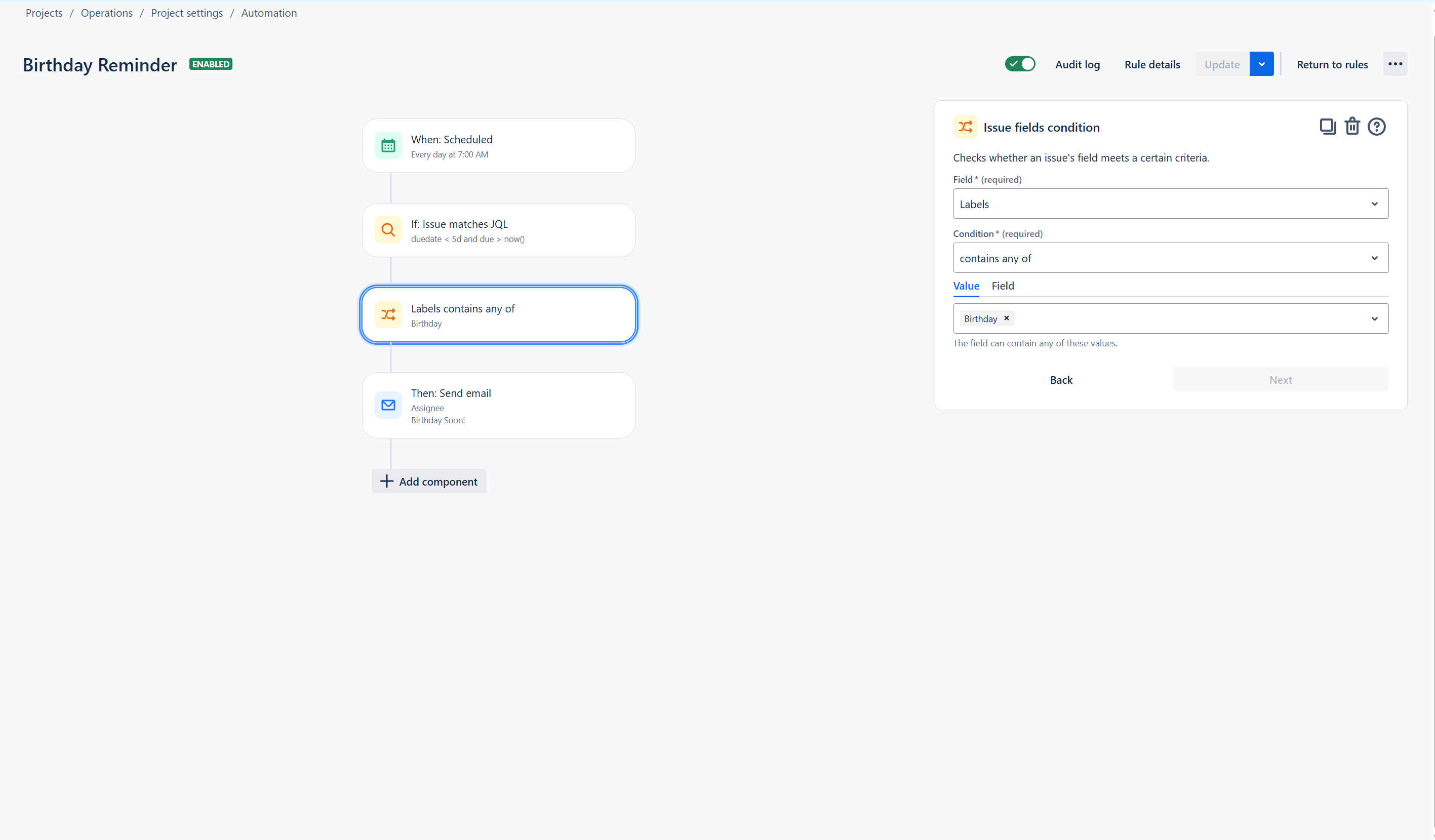Click the JQL magnifier search icon
Viewport: 1435px width, 840px height.
[388, 230]
